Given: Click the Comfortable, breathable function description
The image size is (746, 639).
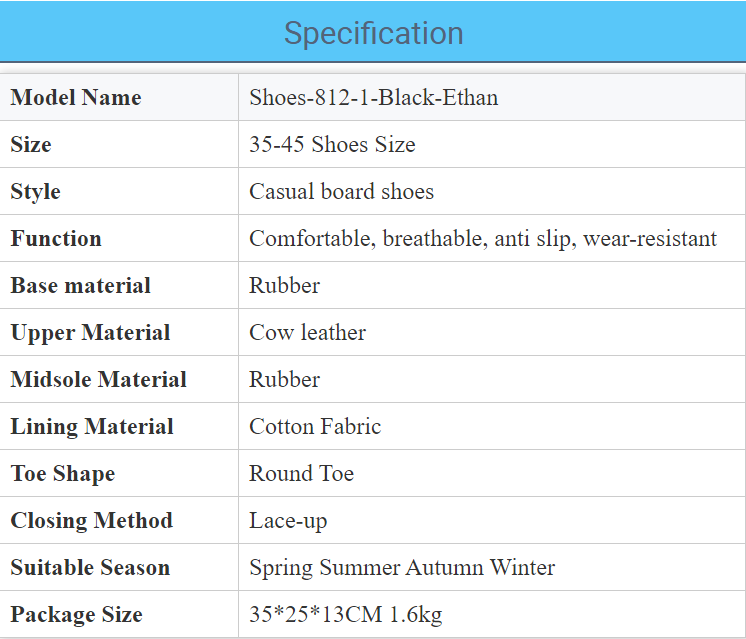Looking at the screenshot, I should [x=483, y=238].
